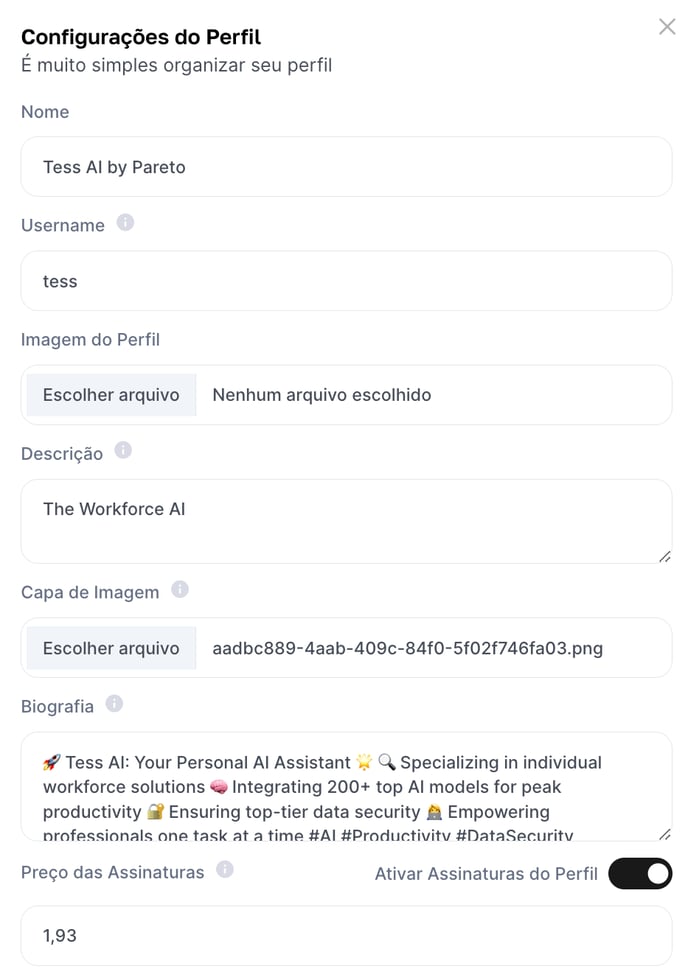Close the Configurações do Perfil dialog

pyautogui.click(x=667, y=27)
